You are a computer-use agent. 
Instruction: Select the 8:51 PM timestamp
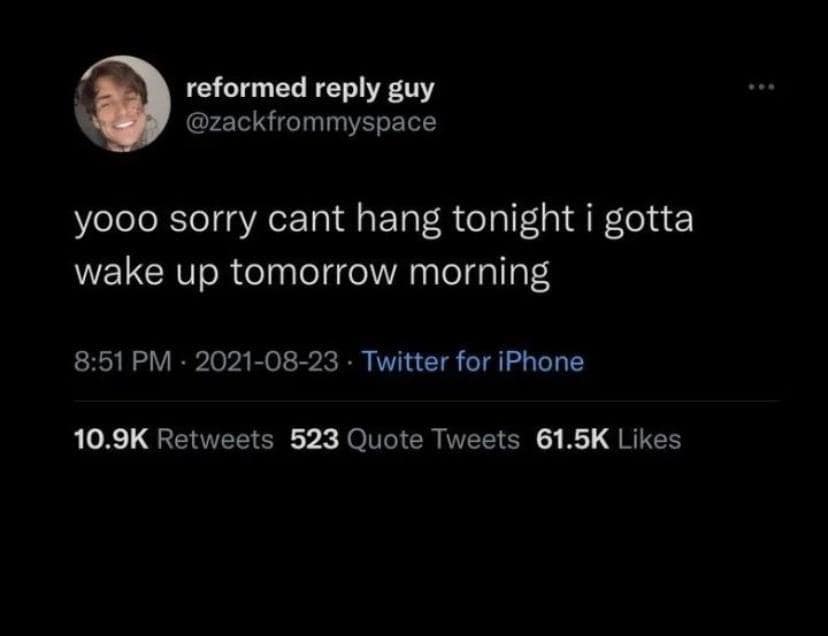click(123, 362)
